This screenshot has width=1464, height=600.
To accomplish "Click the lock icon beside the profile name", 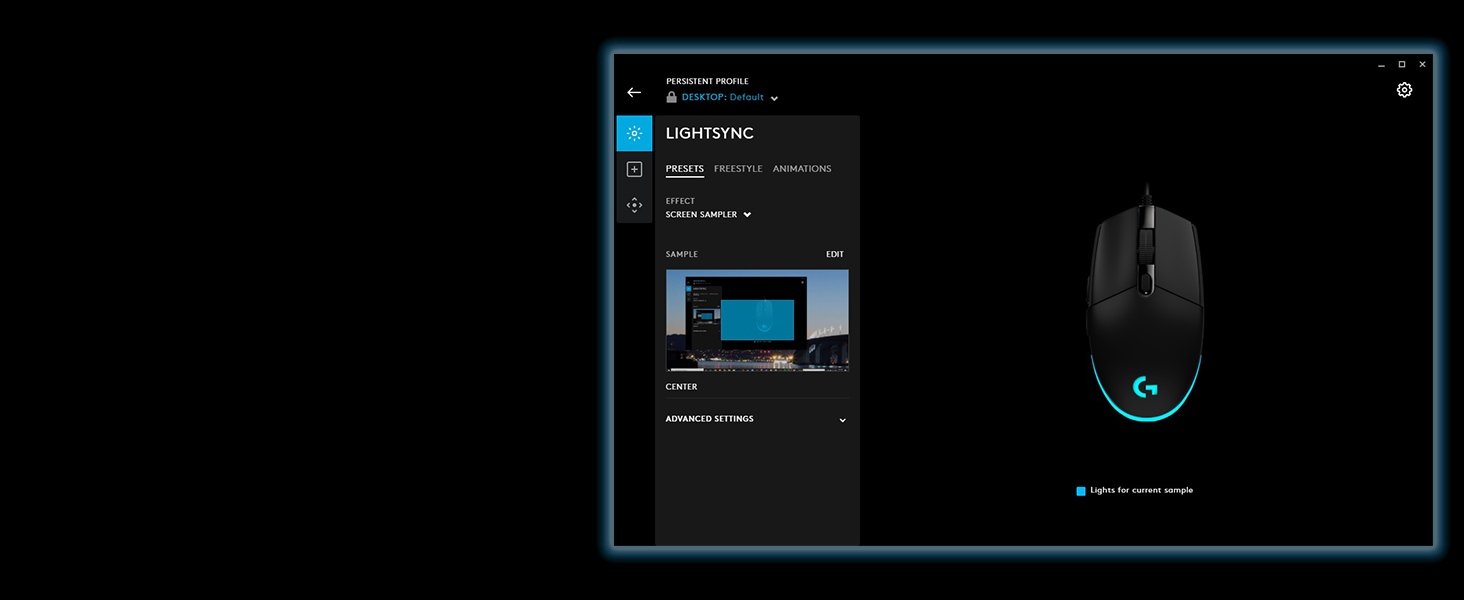I will tap(672, 97).
